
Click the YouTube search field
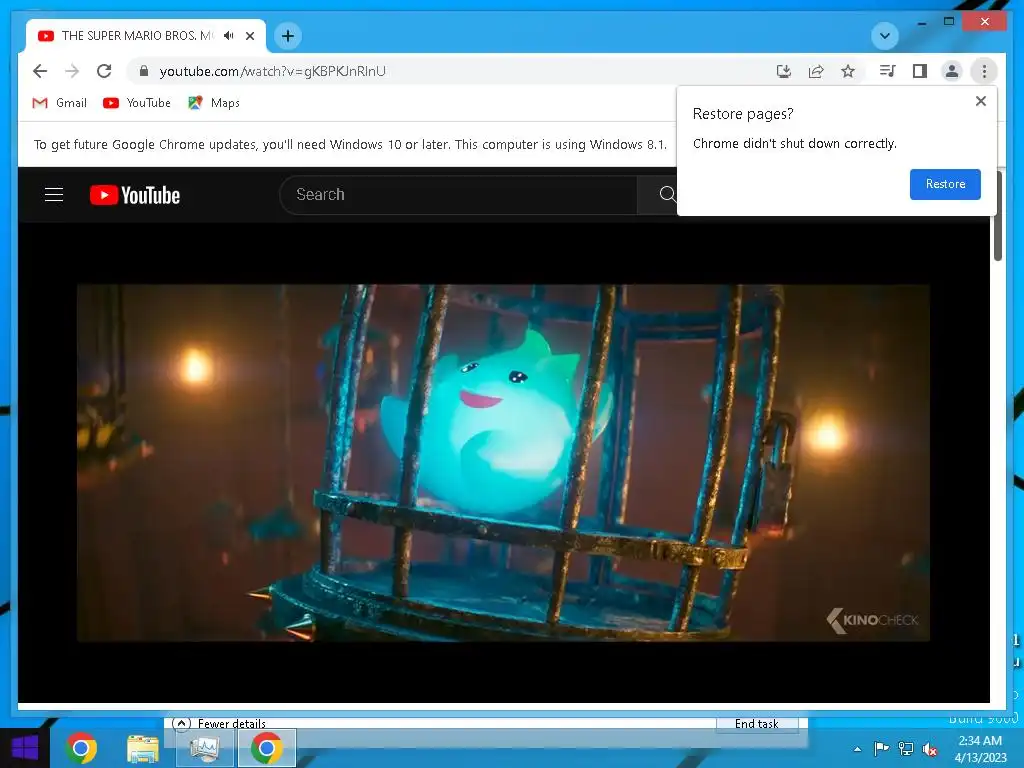(x=458, y=195)
